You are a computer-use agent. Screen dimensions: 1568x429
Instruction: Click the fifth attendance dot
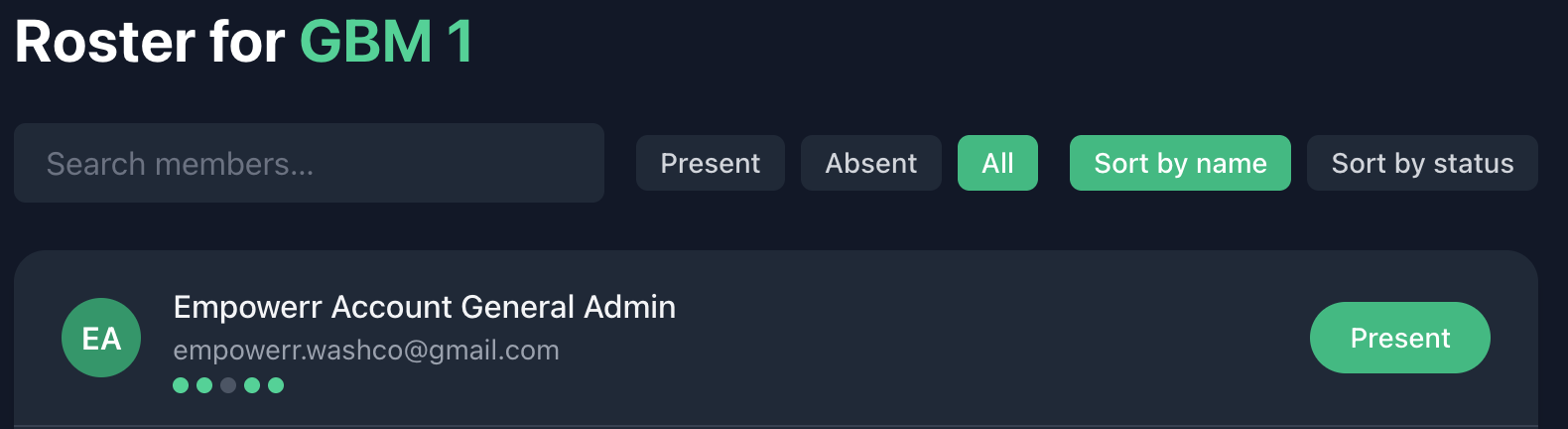pos(276,385)
